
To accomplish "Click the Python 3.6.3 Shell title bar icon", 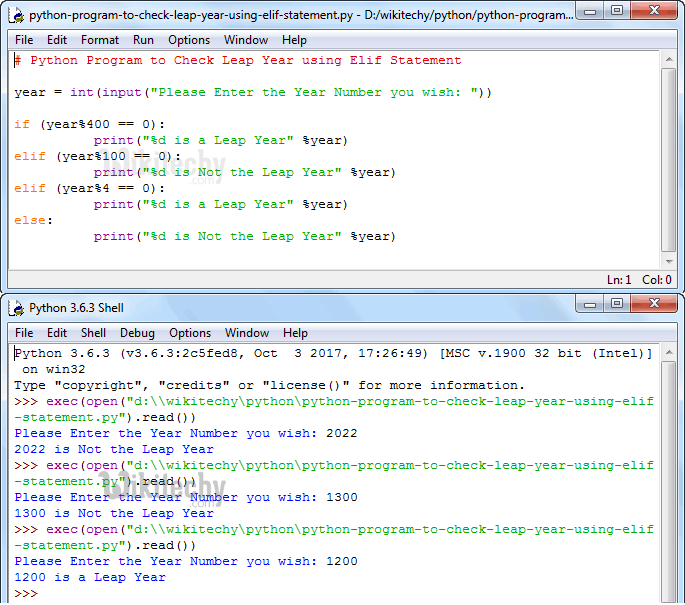I will (17, 308).
